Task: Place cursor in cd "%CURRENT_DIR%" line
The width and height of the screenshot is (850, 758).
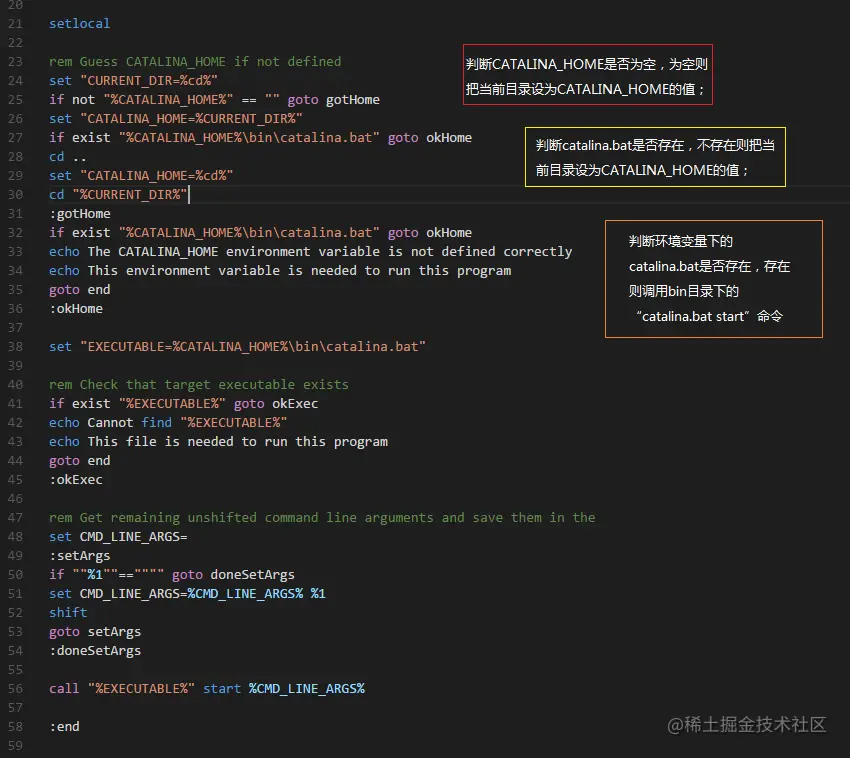Action: 118,195
